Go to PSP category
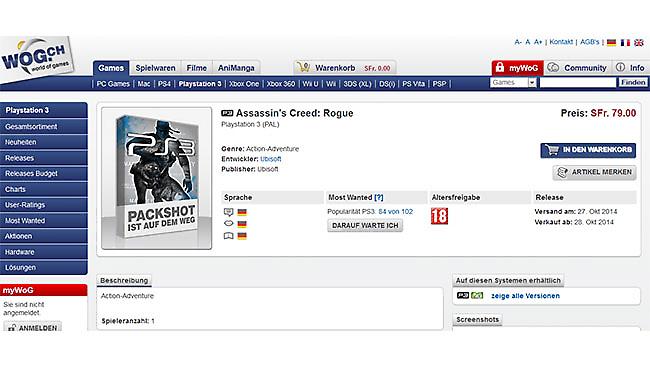The width and height of the screenshot is (650, 366). click(x=439, y=84)
